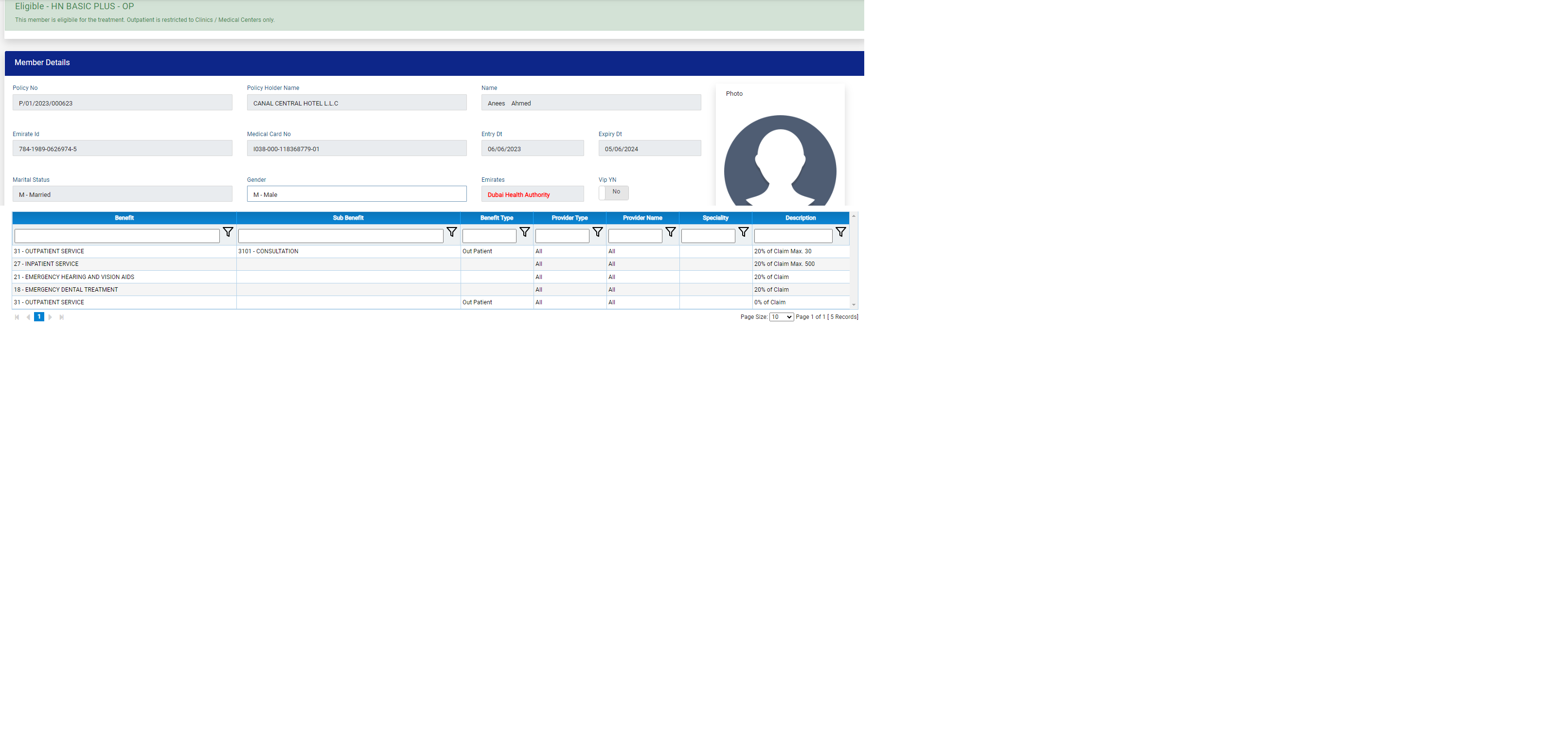1568x735 pixels.
Task: Open the Page Size dropdown
Action: (x=781, y=317)
